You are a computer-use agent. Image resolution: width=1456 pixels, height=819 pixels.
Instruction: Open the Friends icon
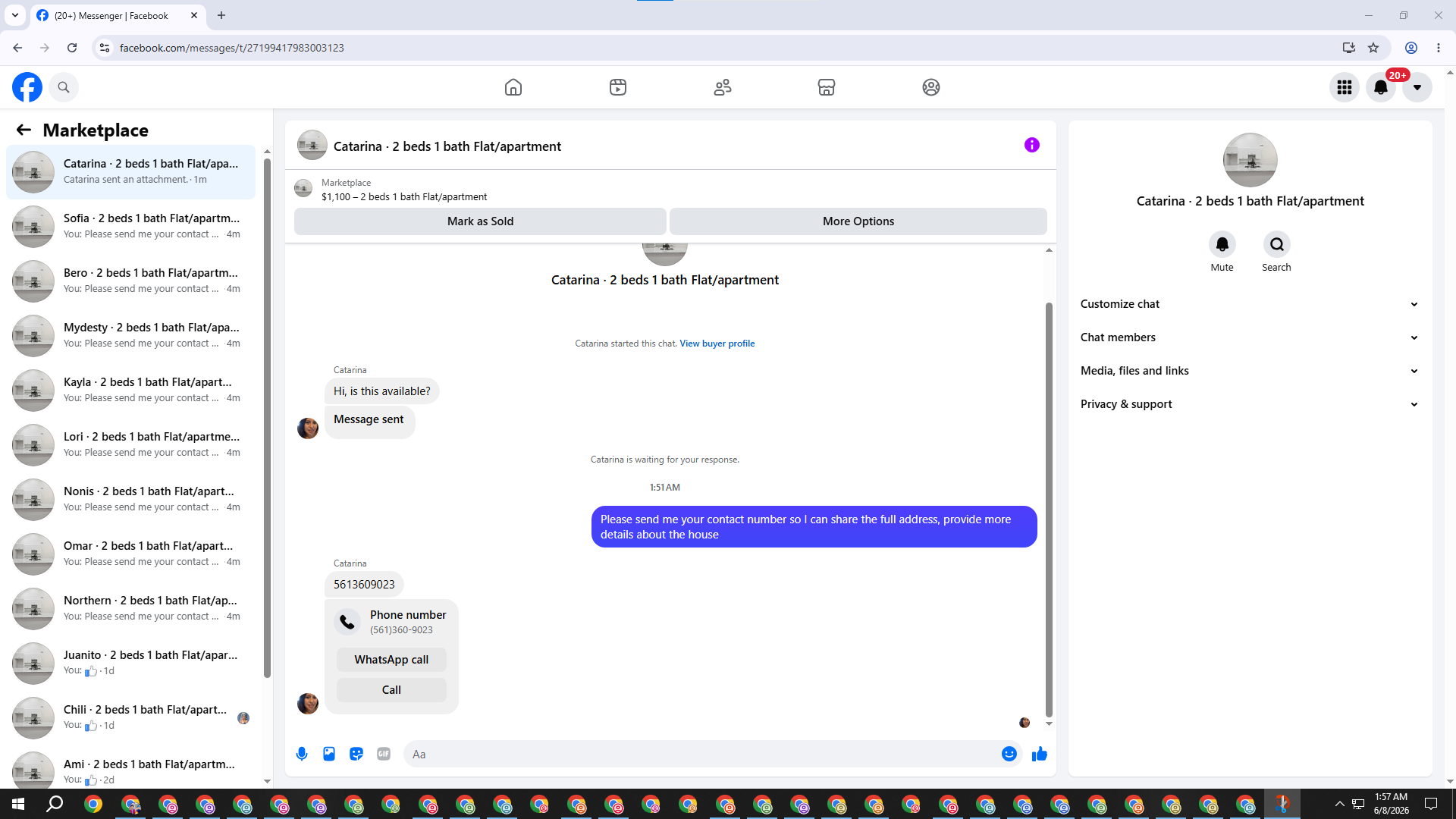pyautogui.click(x=723, y=87)
